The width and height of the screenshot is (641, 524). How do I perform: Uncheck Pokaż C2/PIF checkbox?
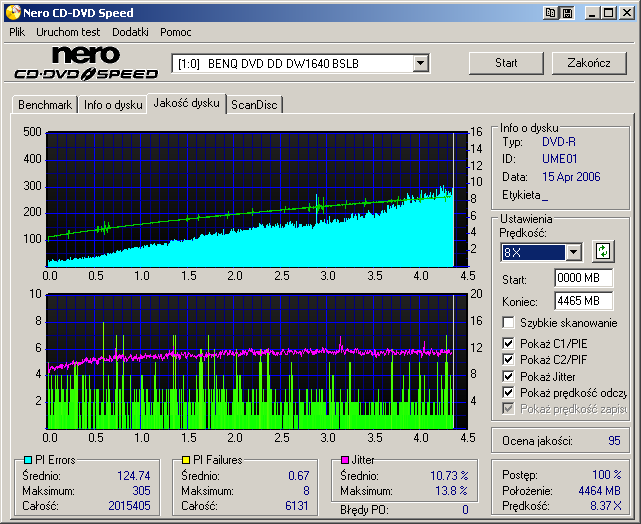(x=508, y=360)
